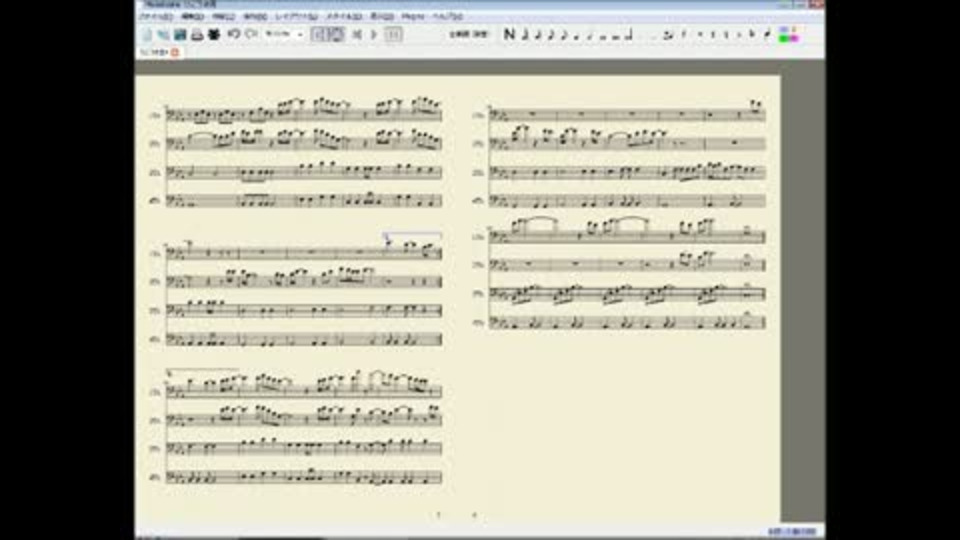Image resolution: width=960 pixels, height=540 pixels.
Task: Select the half note duration icon
Action: [590, 35]
